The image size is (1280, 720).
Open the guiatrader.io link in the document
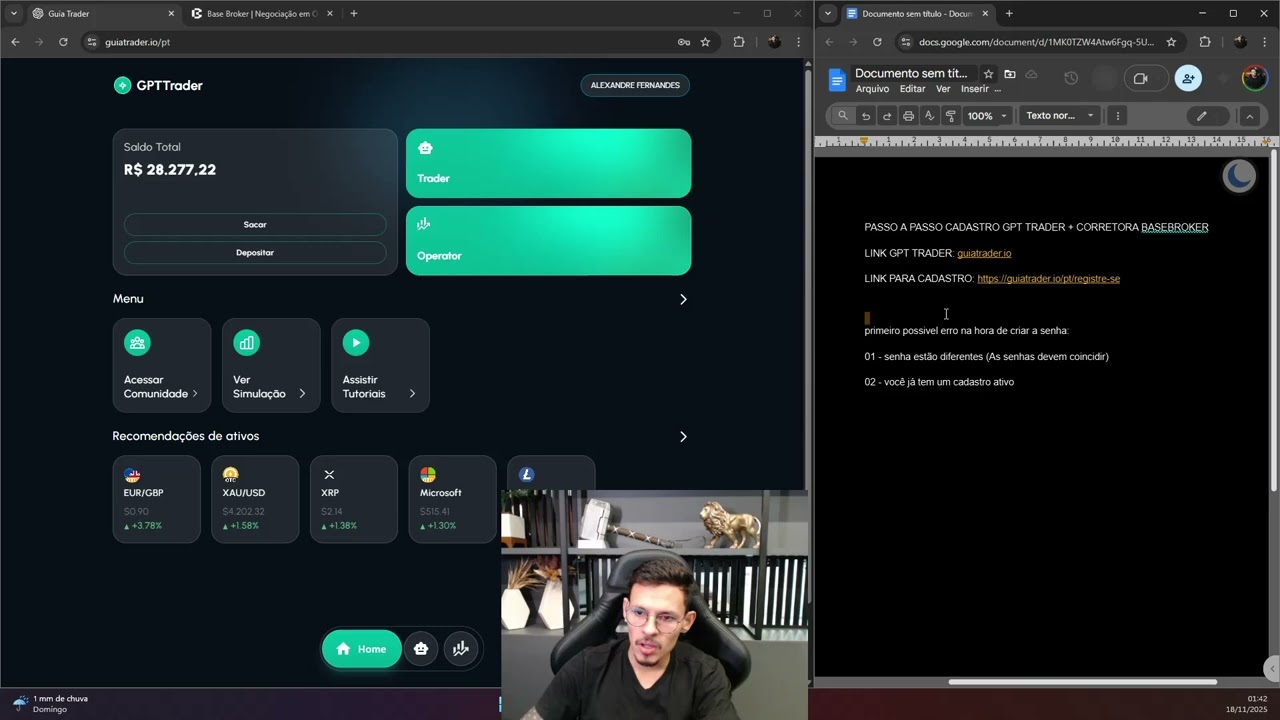pyautogui.click(x=984, y=253)
